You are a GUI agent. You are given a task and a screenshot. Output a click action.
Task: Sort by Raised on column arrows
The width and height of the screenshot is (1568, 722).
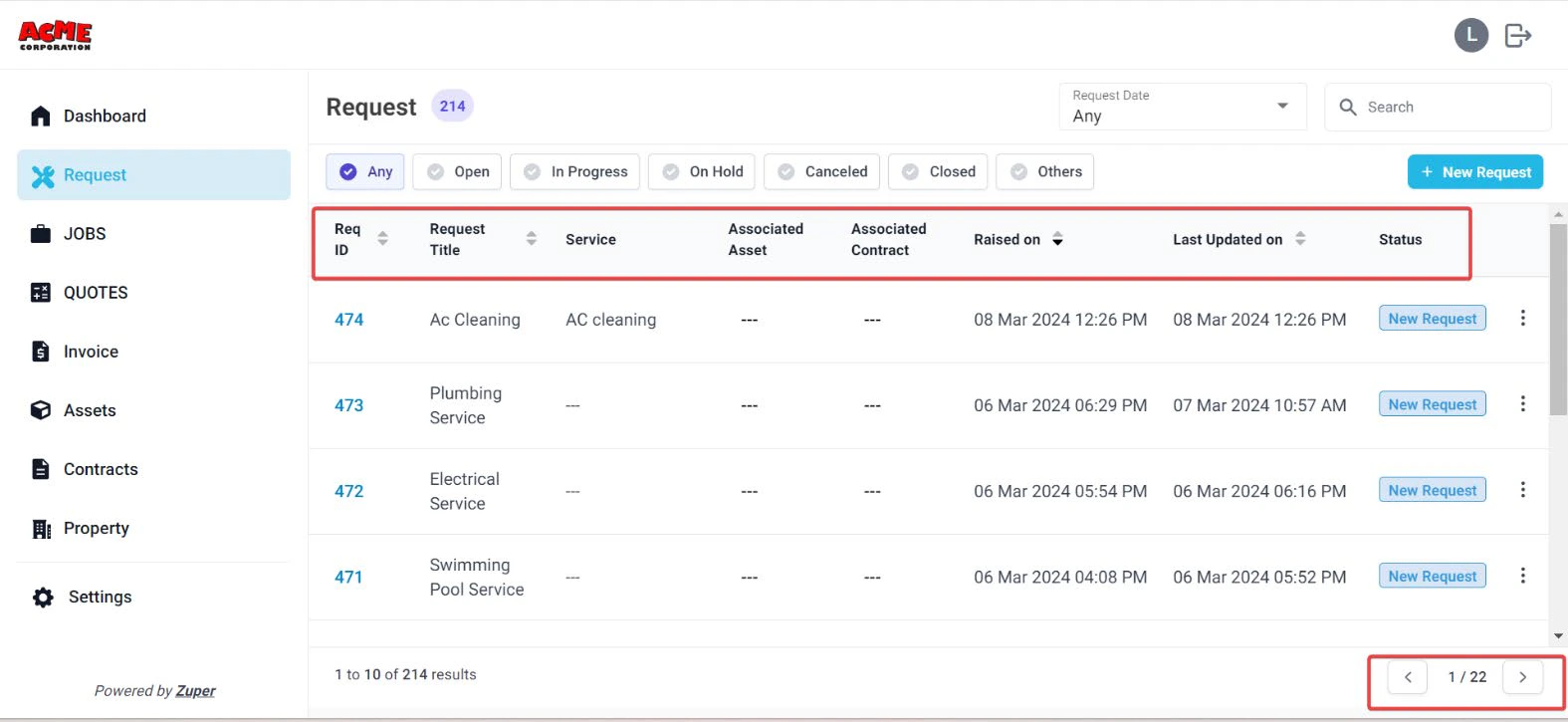[1057, 239]
